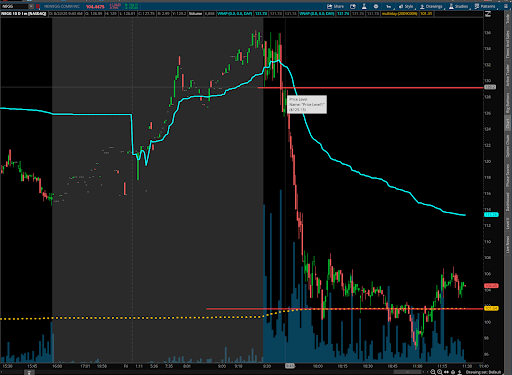This screenshot has width=512, height=375.
Task: Open the Patterns menu
Action: (x=485, y=6)
